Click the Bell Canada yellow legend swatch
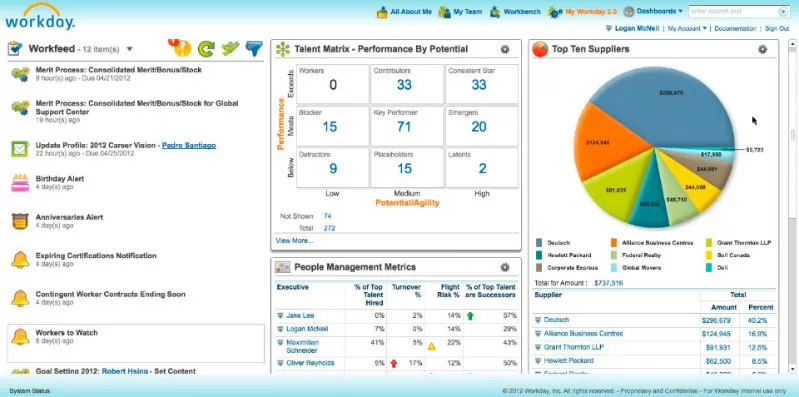 click(709, 255)
